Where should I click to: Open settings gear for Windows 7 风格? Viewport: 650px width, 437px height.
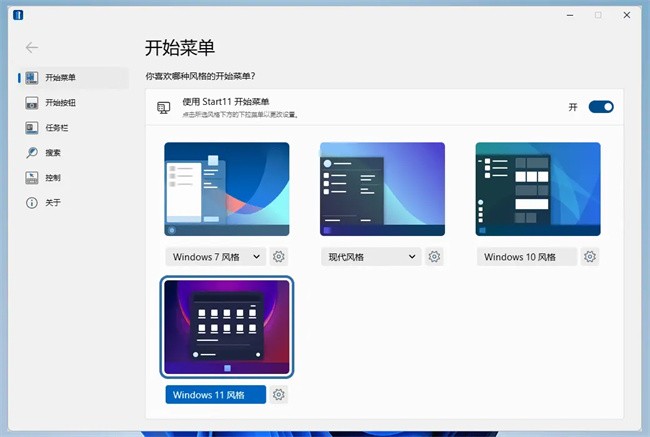coord(279,257)
